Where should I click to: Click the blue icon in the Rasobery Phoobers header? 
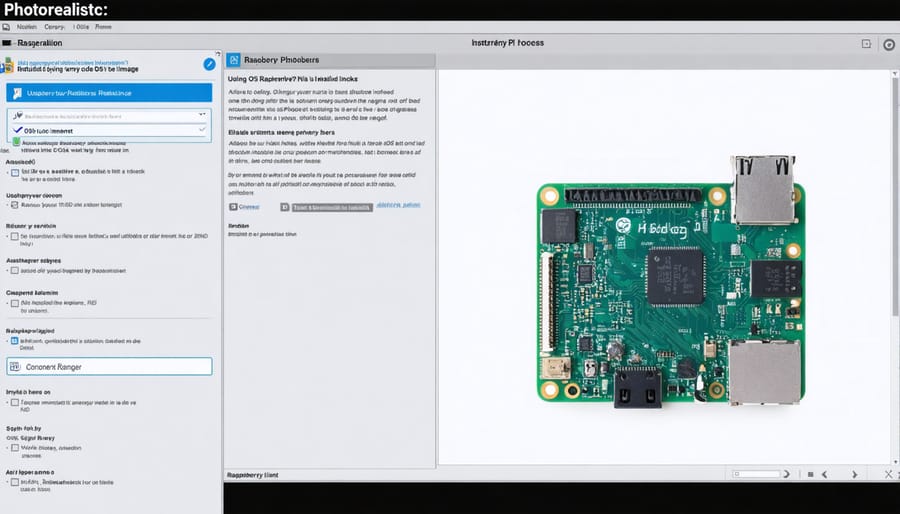(x=234, y=60)
